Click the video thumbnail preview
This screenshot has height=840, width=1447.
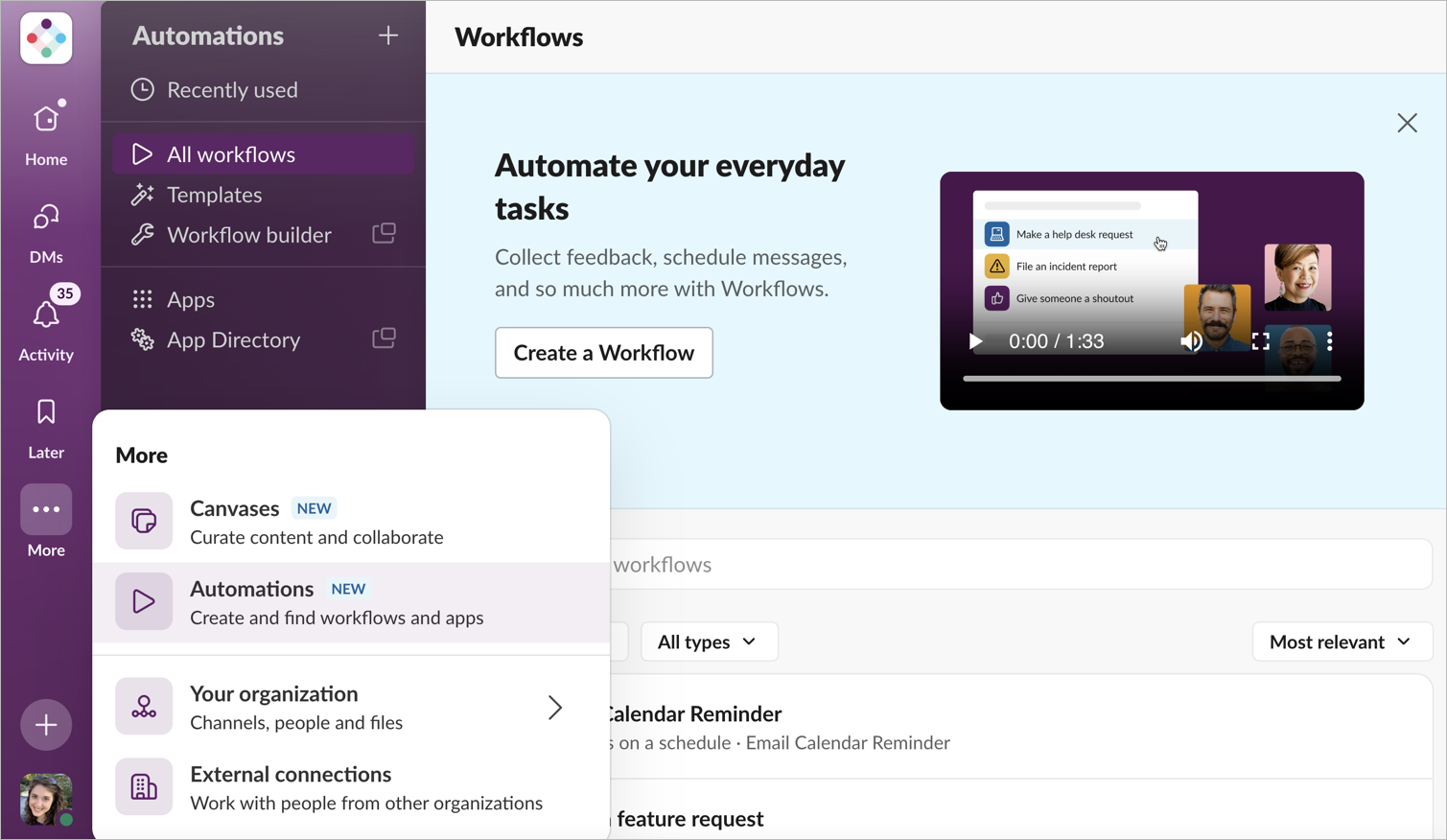(1152, 291)
